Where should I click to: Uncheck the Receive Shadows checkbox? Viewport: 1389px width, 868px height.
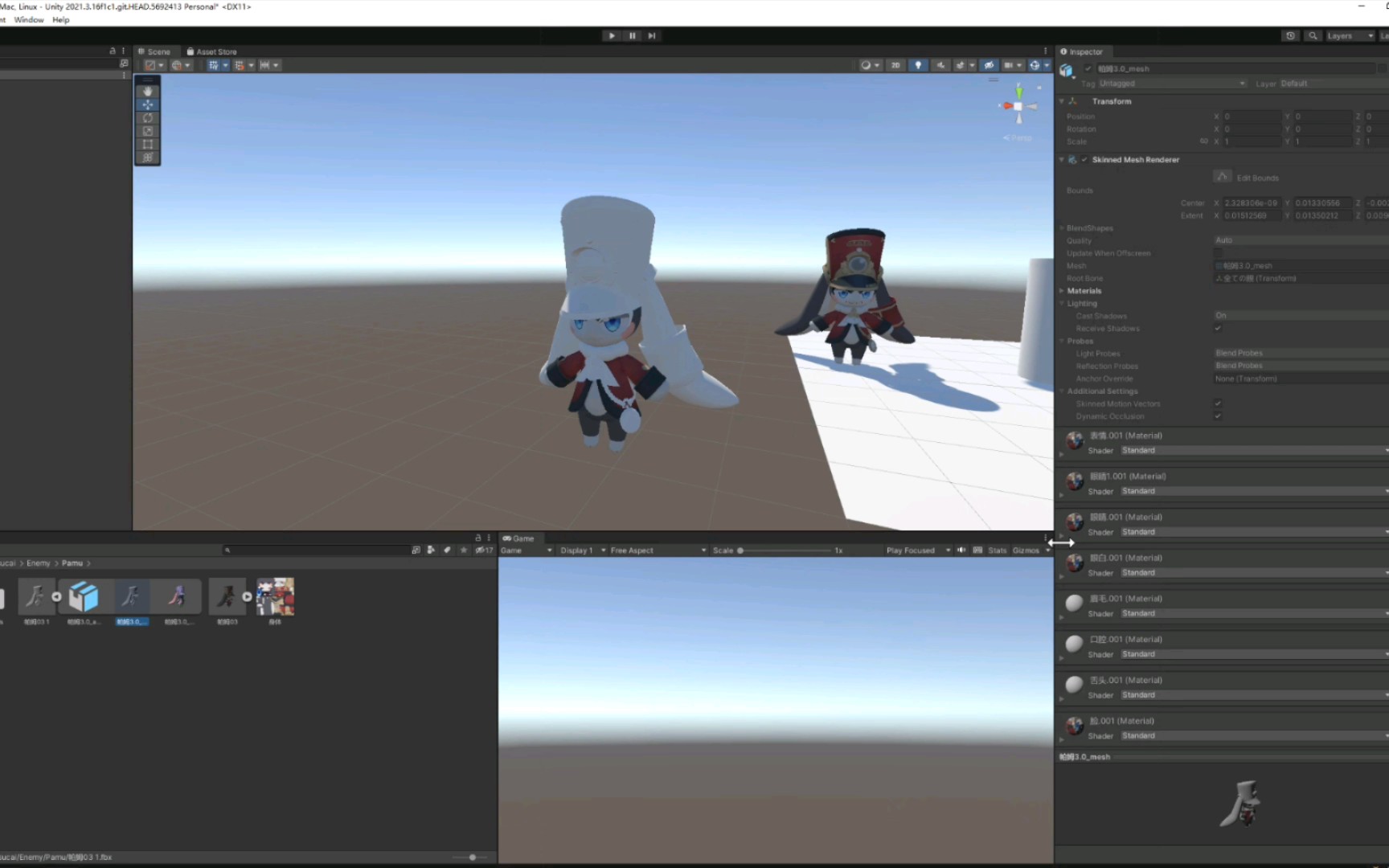click(x=1218, y=328)
